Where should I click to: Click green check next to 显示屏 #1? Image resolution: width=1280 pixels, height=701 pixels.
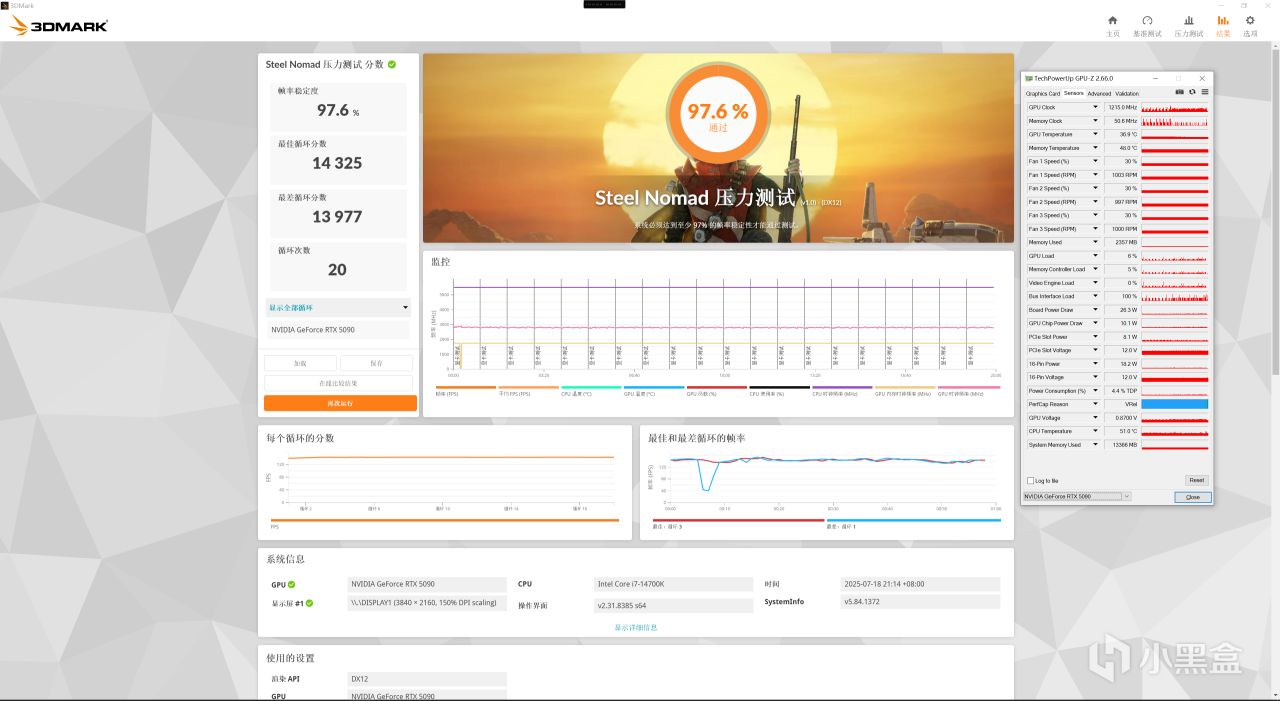[310, 603]
